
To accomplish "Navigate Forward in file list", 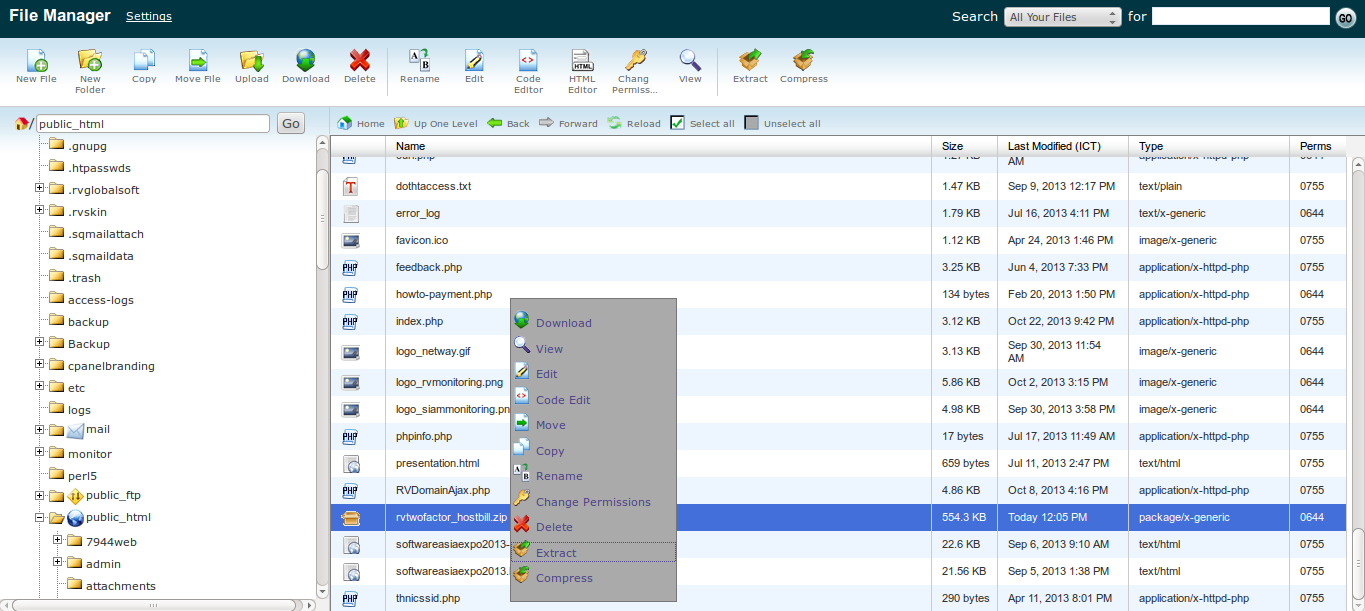I will (x=568, y=123).
